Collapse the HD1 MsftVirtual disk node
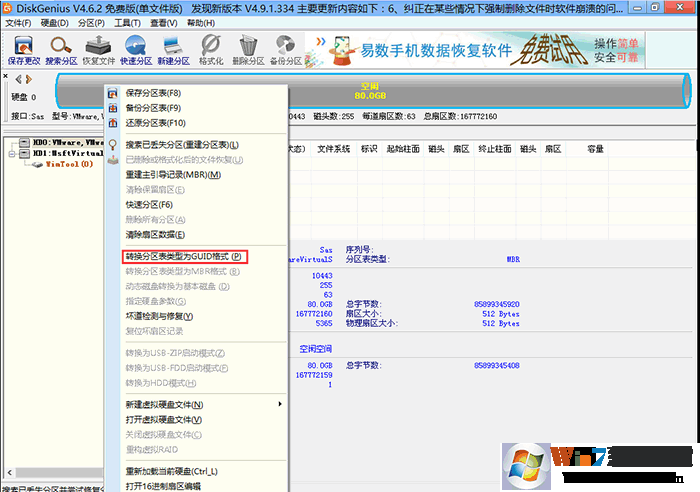This screenshot has height=492, width=700. pyautogui.click(x=11, y=152)
